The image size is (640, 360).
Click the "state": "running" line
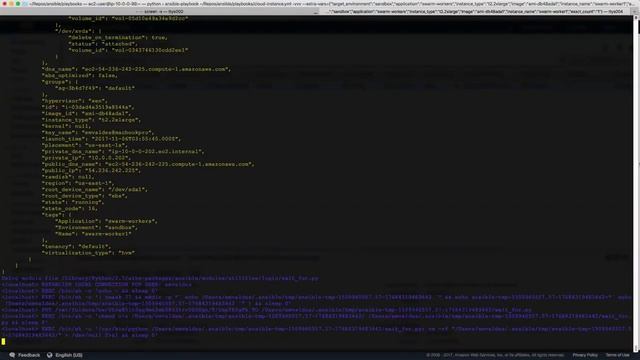click(73, 202)
